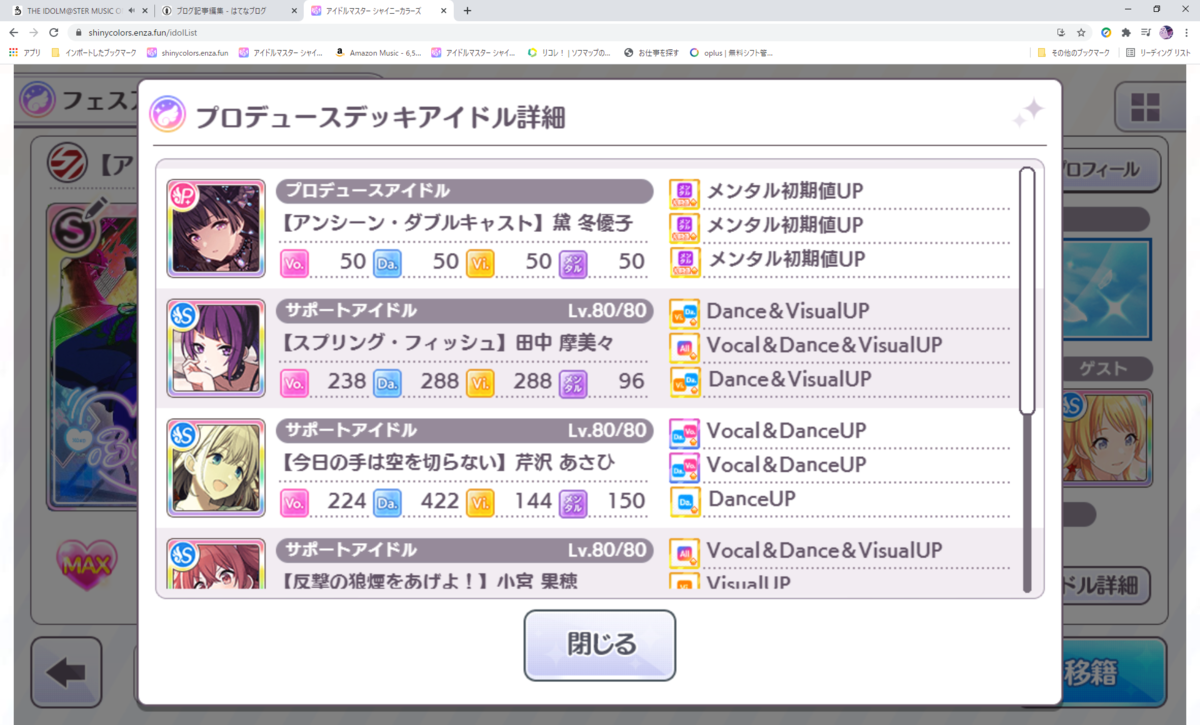The image size is (1200, 725).
Task: Click the MAX heart icon at lower left
Action: tap(86, 566)
